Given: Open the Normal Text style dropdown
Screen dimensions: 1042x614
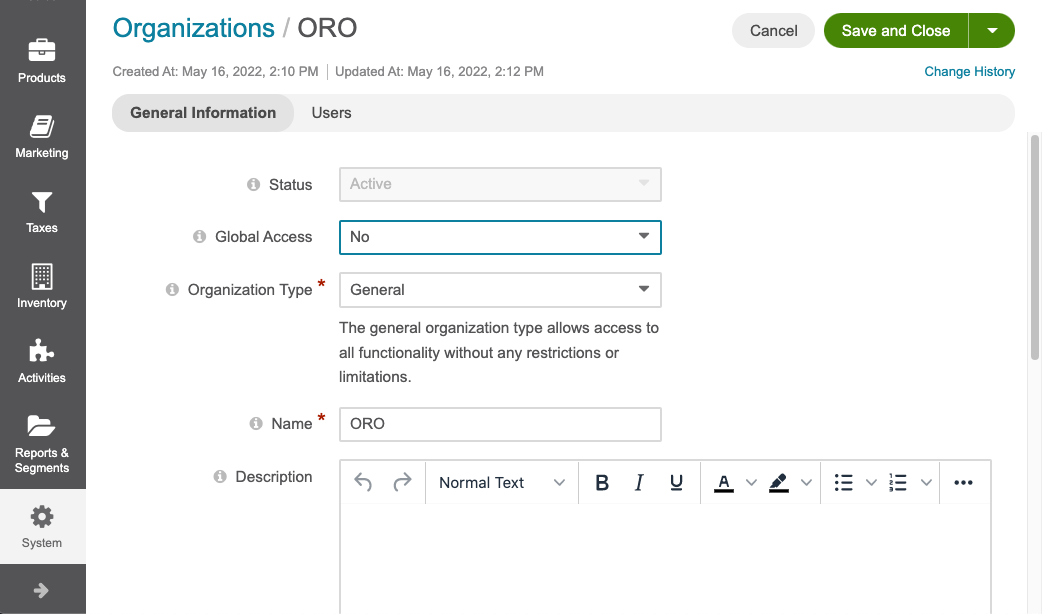Looking at the screenshot, I should click(x=502, y=482).
